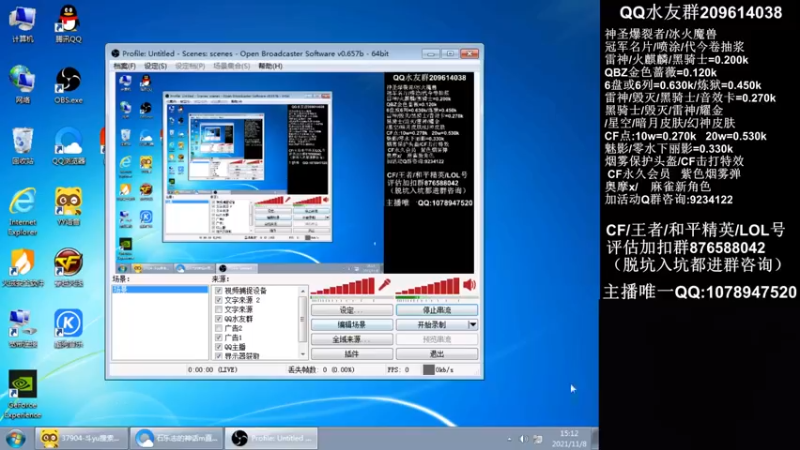The height and width of the screenshot is (450, 800).
Task: Open the 网络 desktop icon
Action: coord(22,85)
